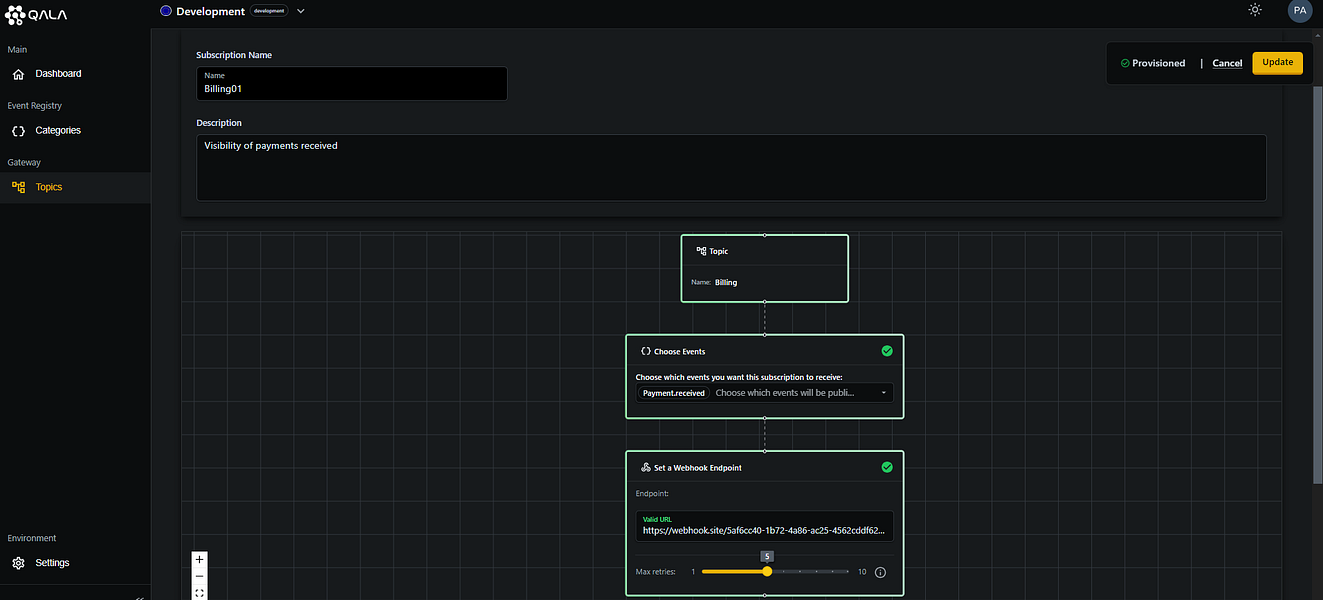This screenshot has width=1323, height=600.
Task: Open the PA user avatar
Action: coord(1299,11)
